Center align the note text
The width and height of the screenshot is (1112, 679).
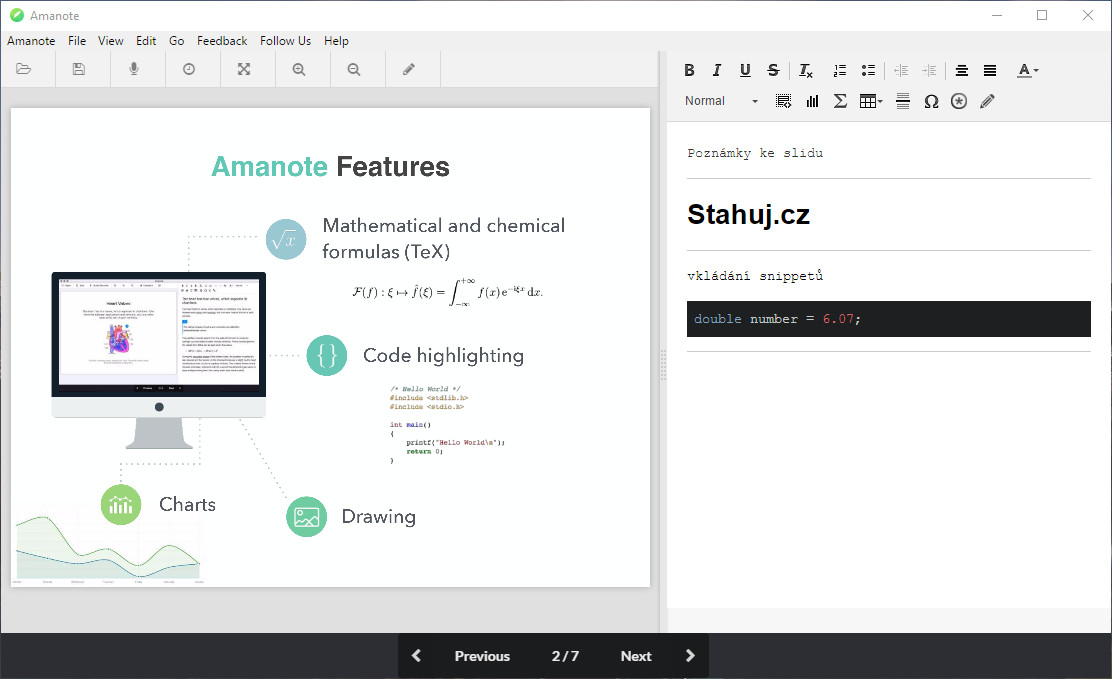point(962,70)
